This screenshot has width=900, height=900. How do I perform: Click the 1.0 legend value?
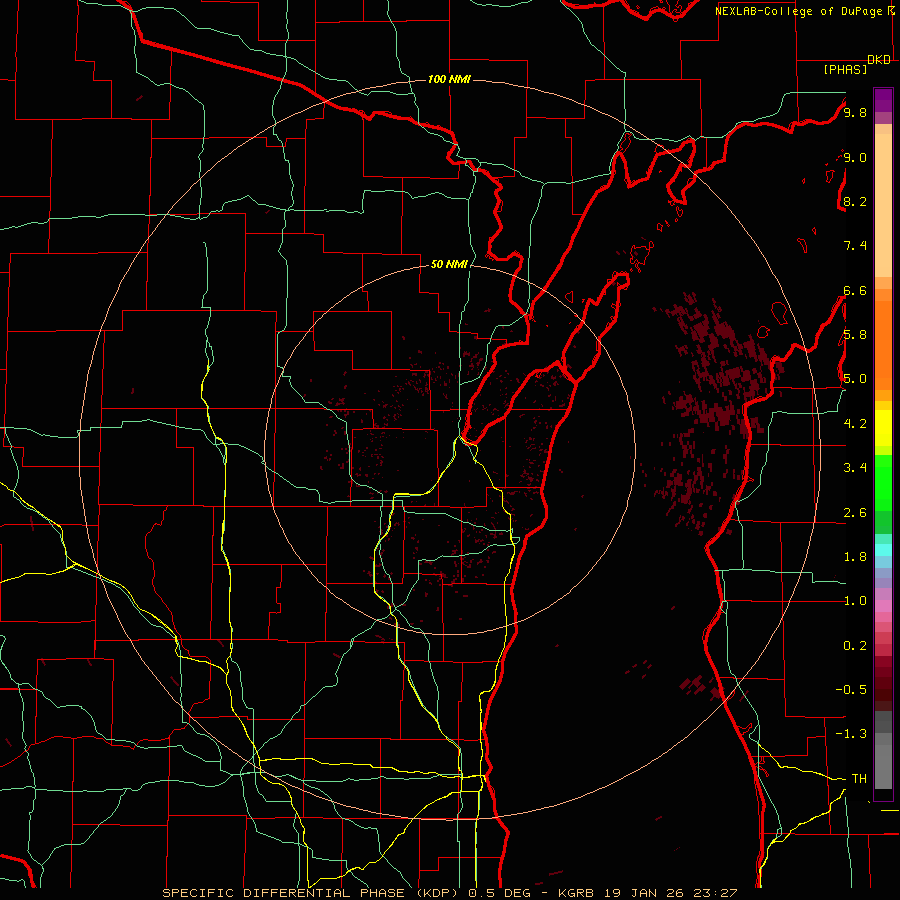[855, 600]
